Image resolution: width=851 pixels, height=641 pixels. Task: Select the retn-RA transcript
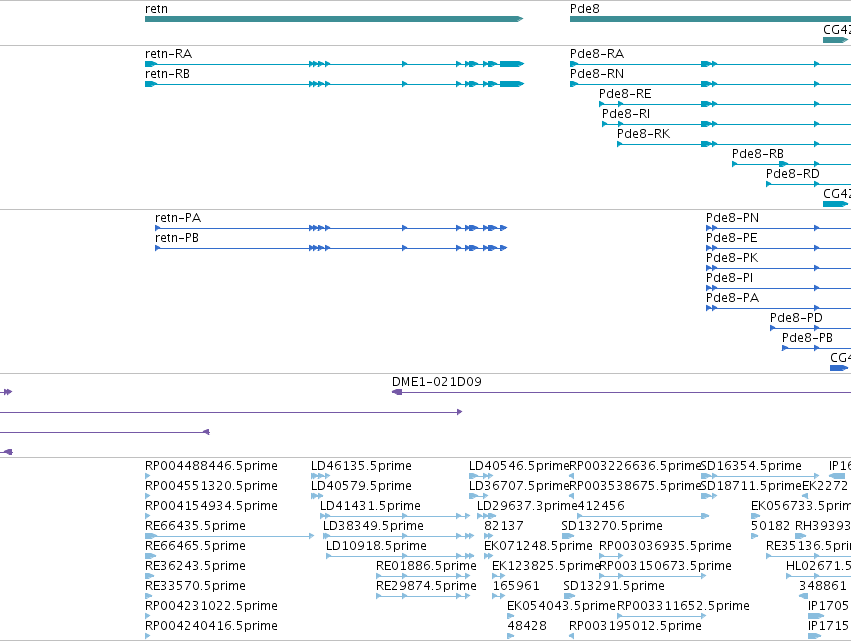click(334, 64)
